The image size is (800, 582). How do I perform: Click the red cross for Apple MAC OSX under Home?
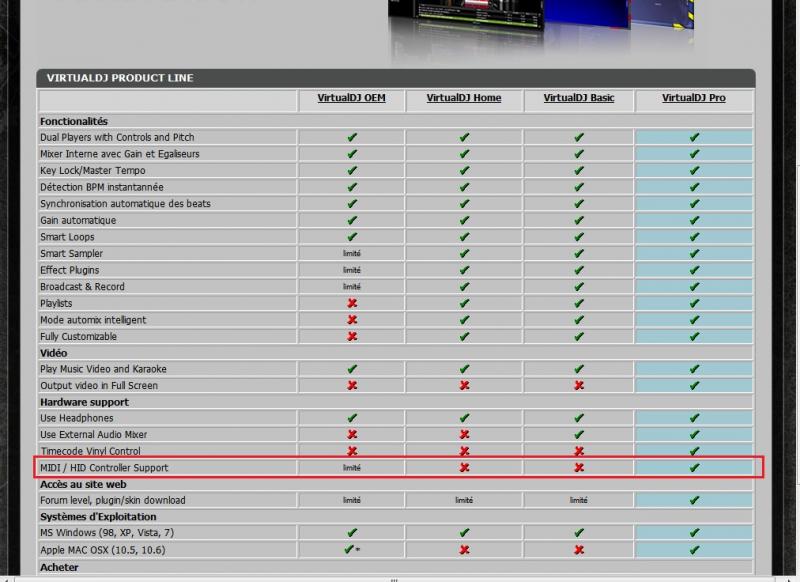click(x=464, y=550)
